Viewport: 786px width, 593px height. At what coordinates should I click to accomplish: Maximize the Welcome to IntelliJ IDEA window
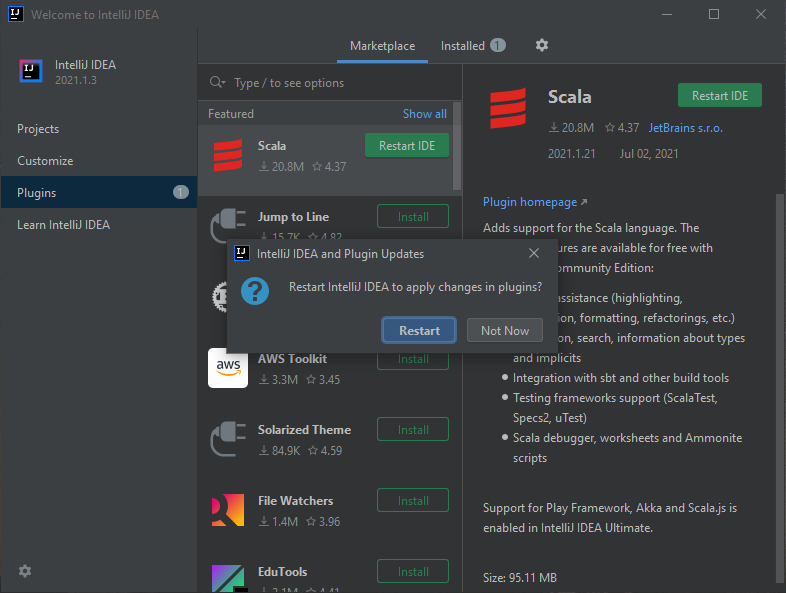click(x=714, y=14)
